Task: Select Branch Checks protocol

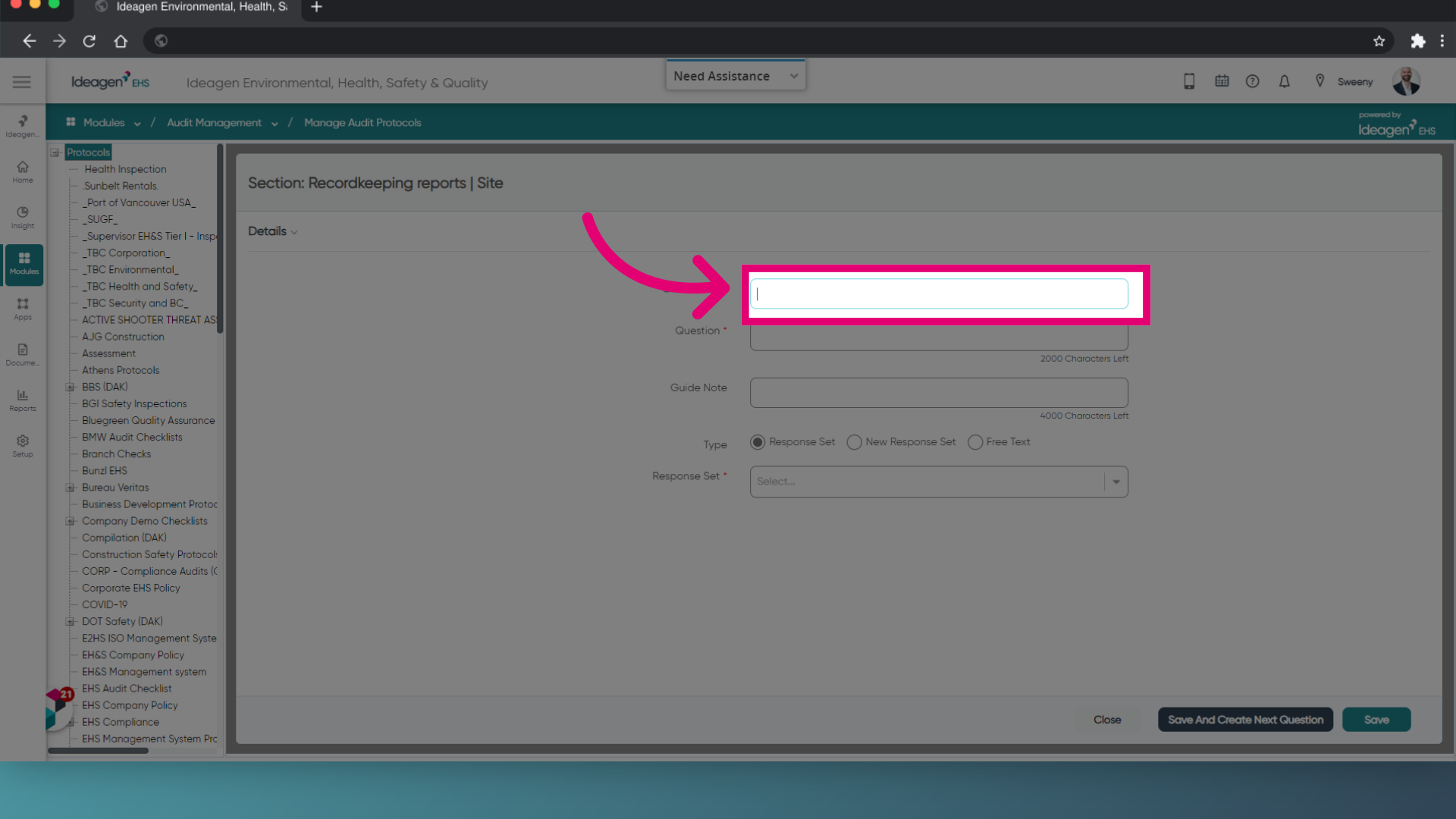Action: tap(116, 453)
